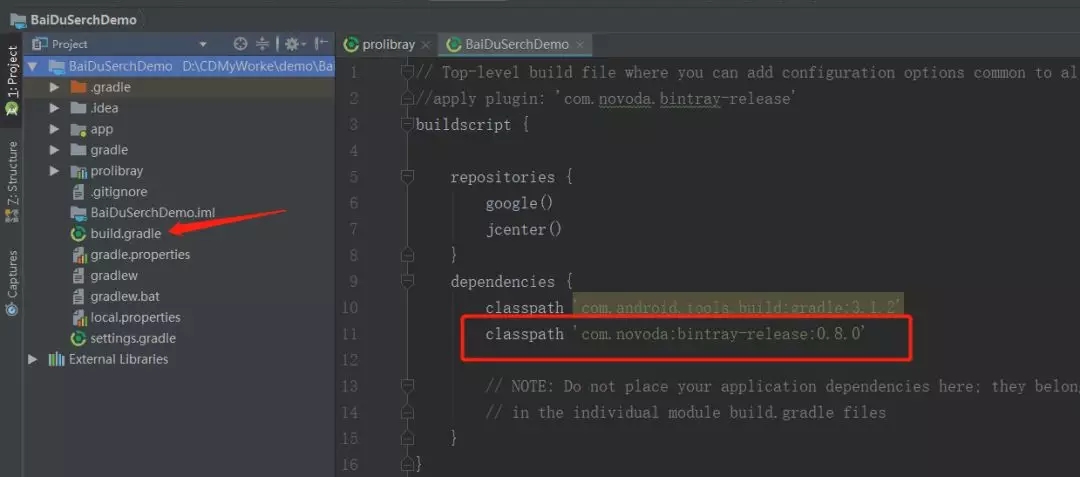Click BaiDuSerchDemo breadcrumb in navigation bar
Image resolution: width=1080 pixels, height=477 pixels.
pos(83,19)
